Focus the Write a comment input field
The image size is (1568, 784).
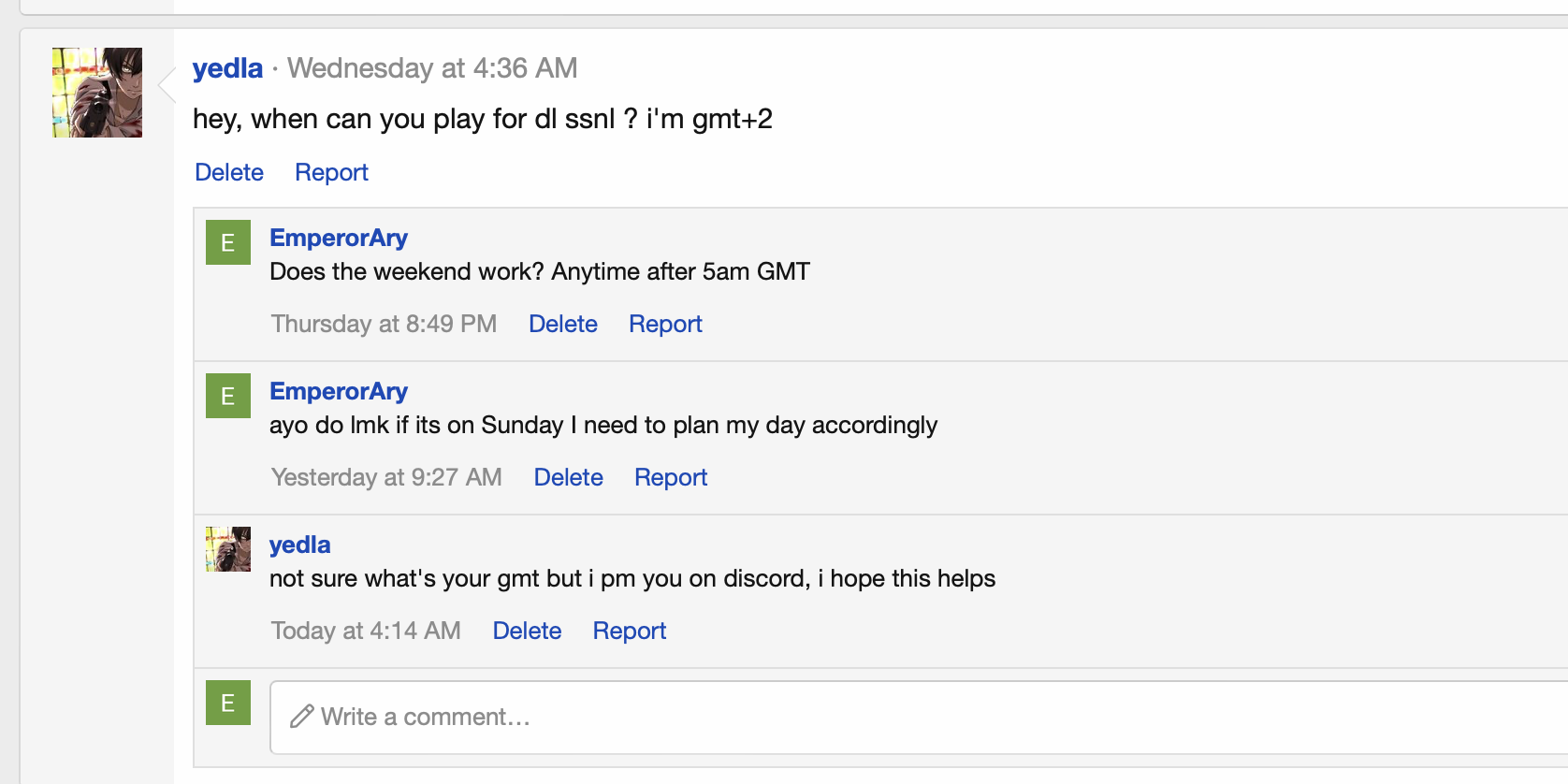tap(842, 717)
